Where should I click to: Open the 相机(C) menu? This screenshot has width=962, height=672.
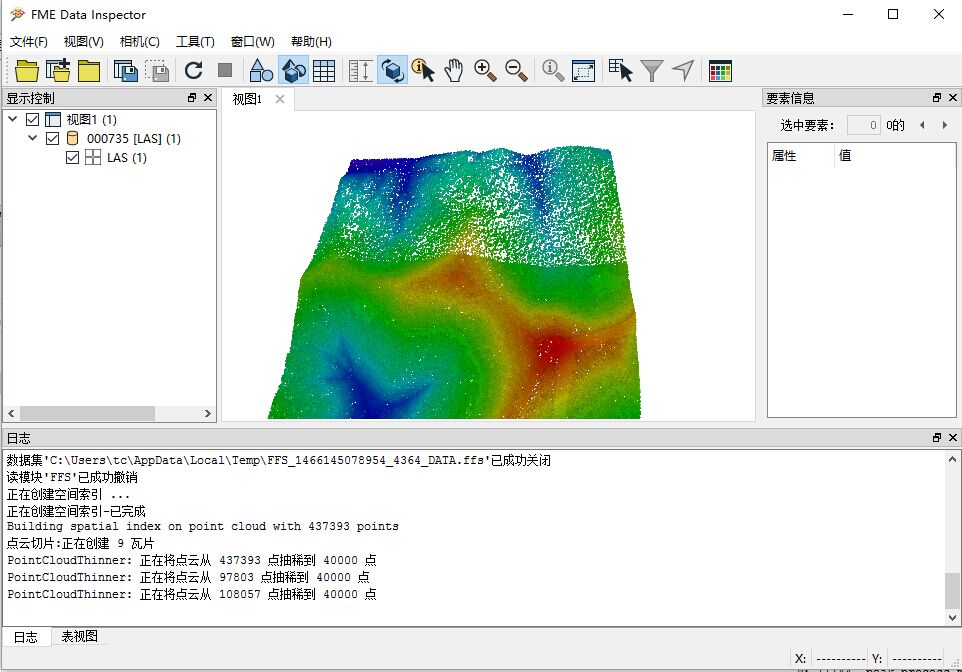coord(140,41)
